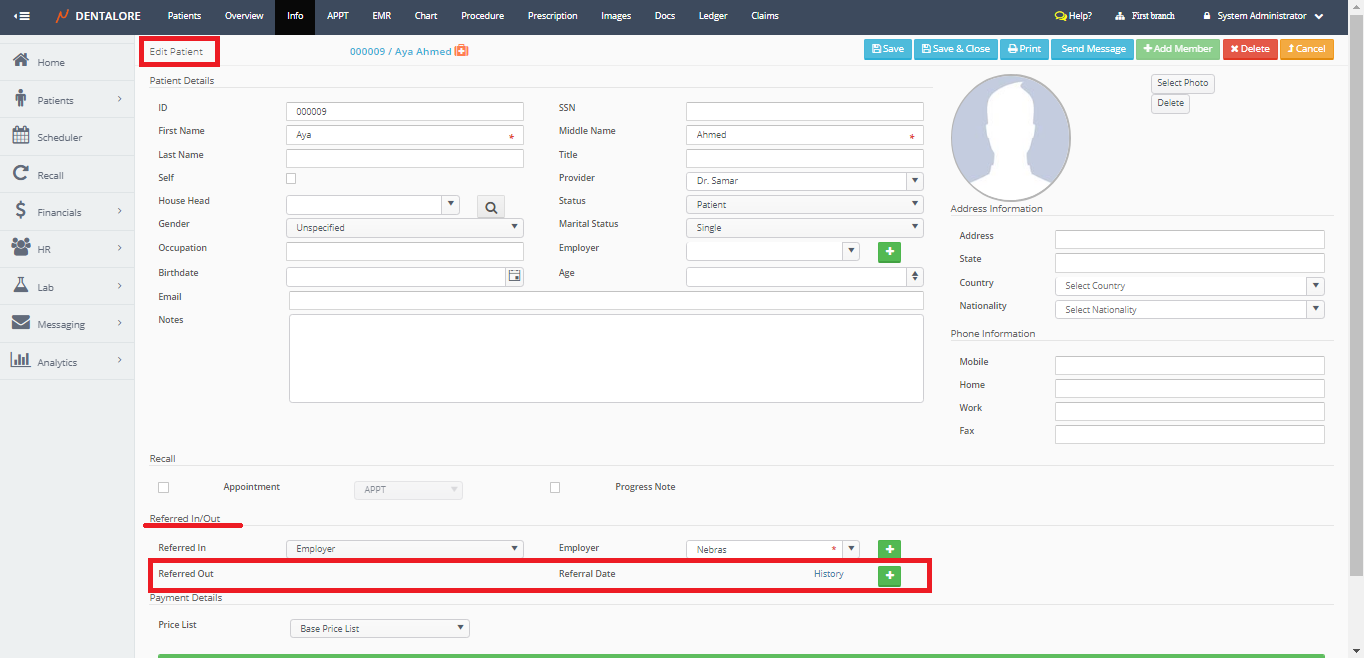This screenshot has width=1364, height=658.
Task: Click the Save & Close button
Action: coord(955,49)
